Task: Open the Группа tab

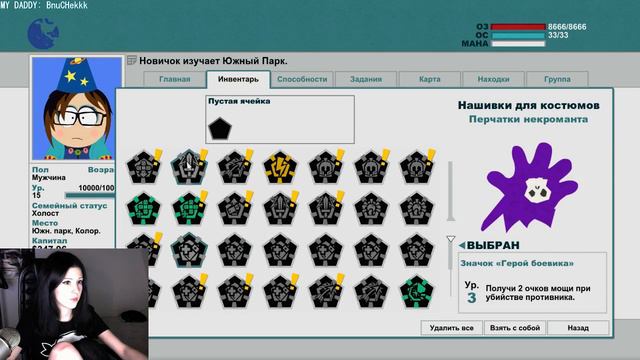Action: coord(557,79)
